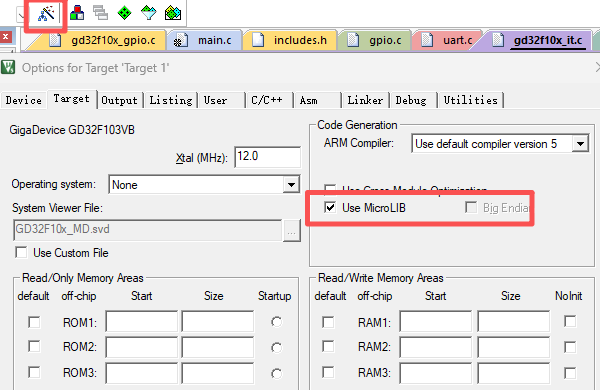Enable the RAM1 default checkbox
The width and height of the screenshot is (600, 390).
[x=328, y=322]
